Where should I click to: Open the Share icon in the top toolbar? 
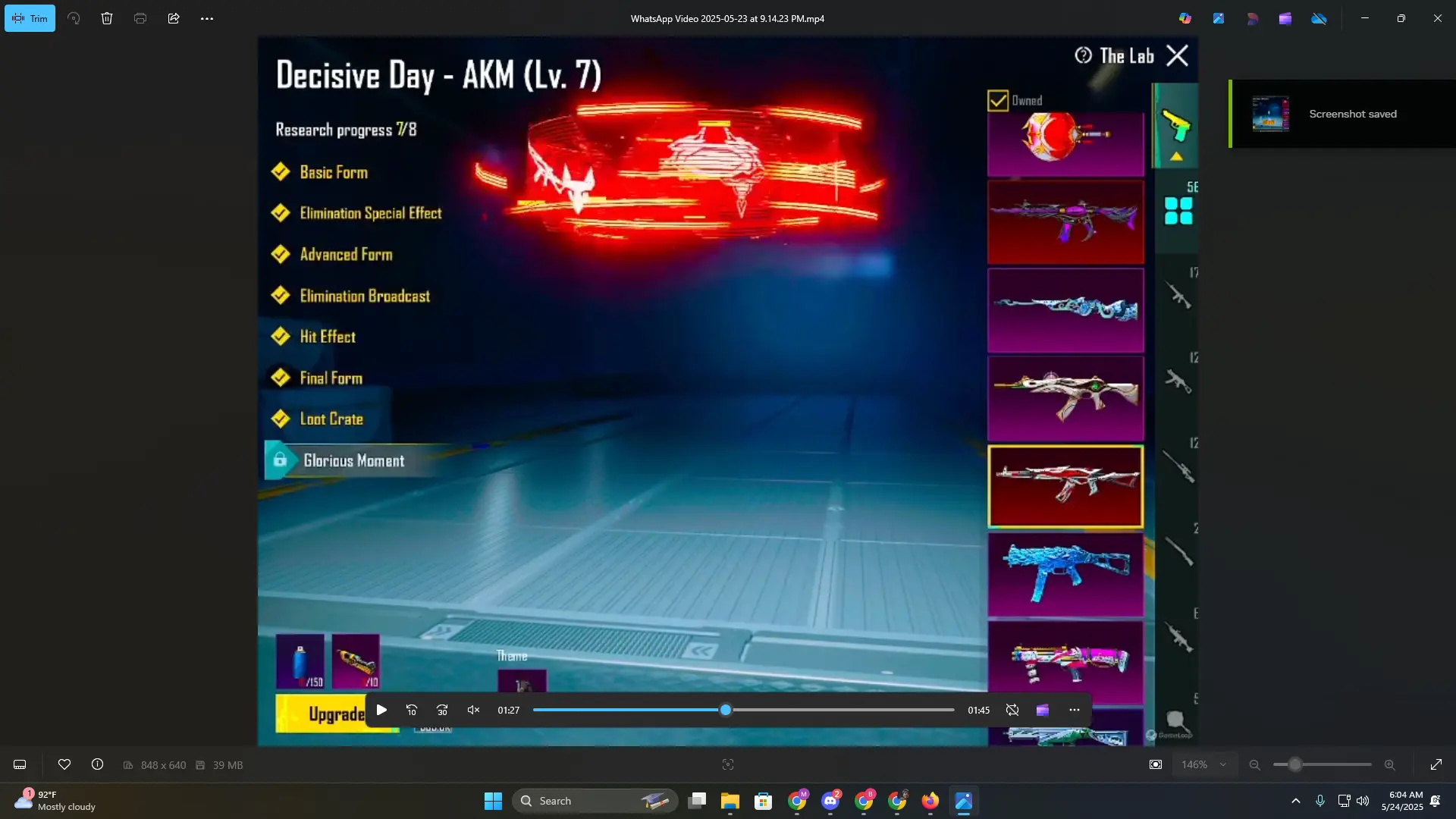pyautogui.click(x=174, y=18)
